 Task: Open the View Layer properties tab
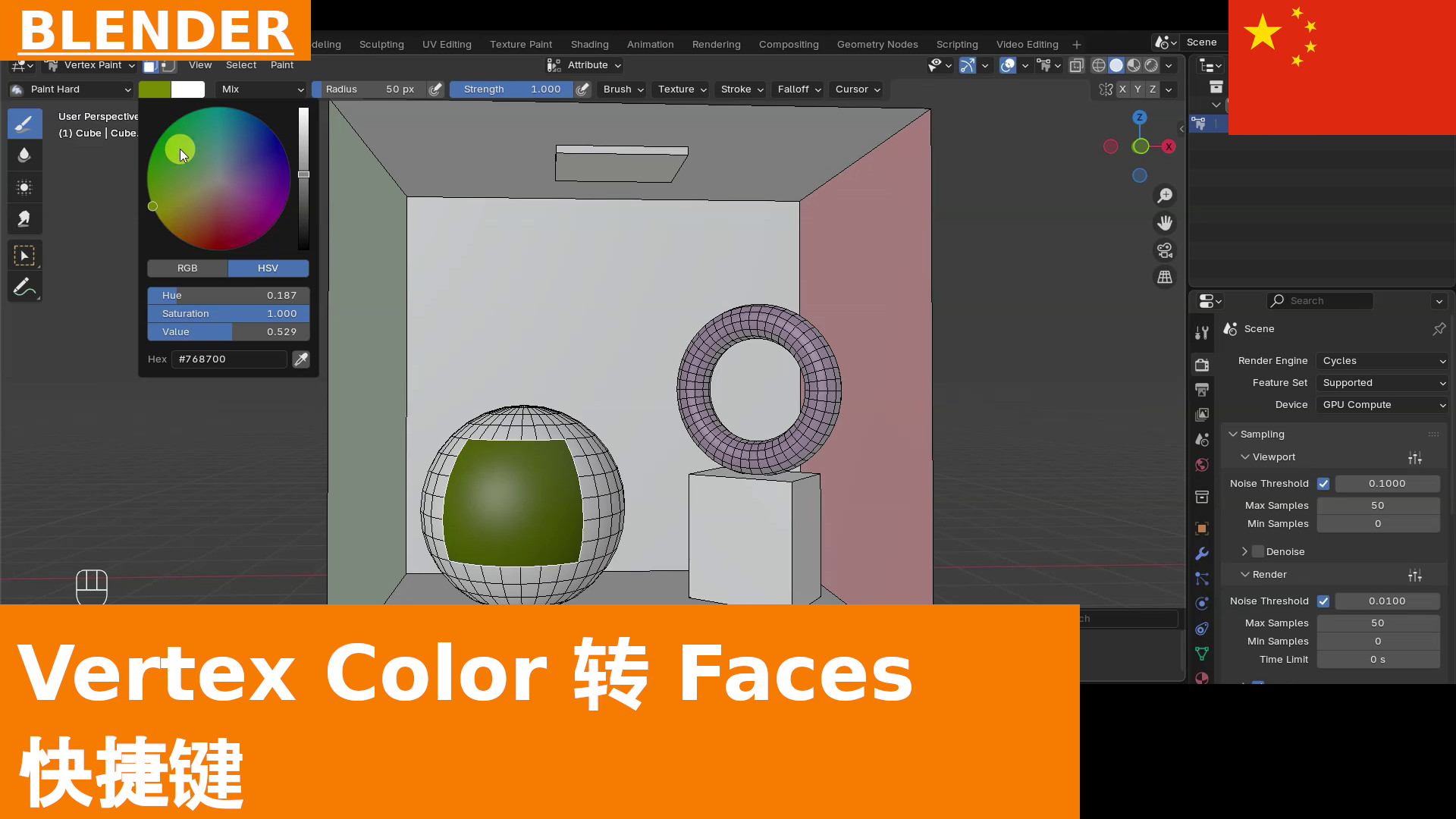point(1202,415)
